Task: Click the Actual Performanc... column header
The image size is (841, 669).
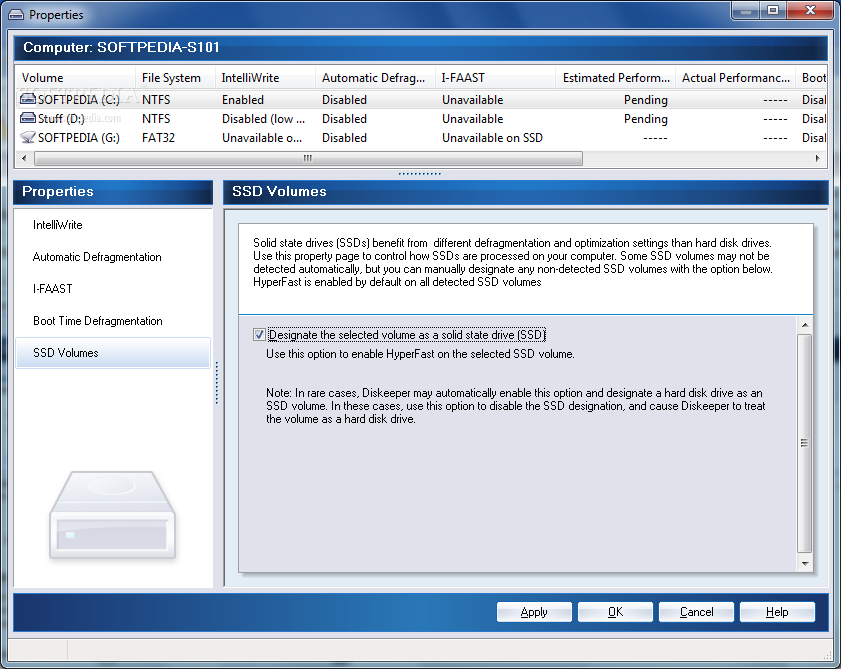Action: pyautogui.click(x=735, y=78)
